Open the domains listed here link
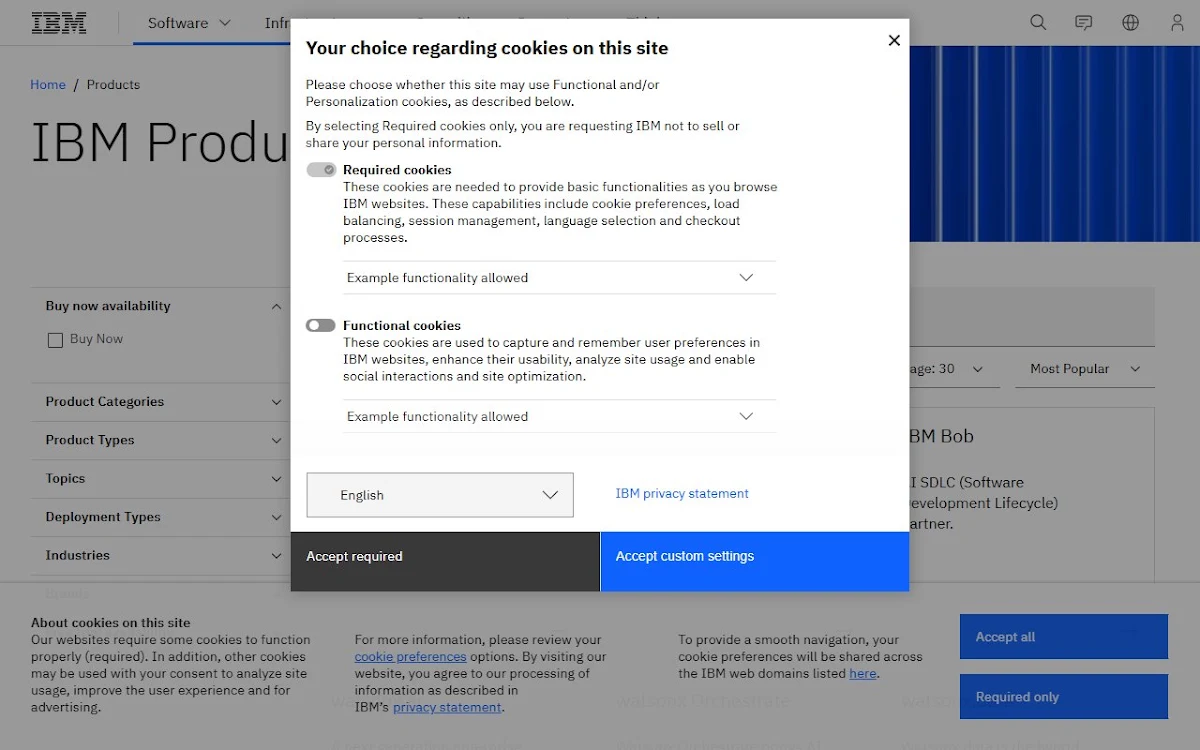The image size is (1200, 750). click(x=863, y=674)
